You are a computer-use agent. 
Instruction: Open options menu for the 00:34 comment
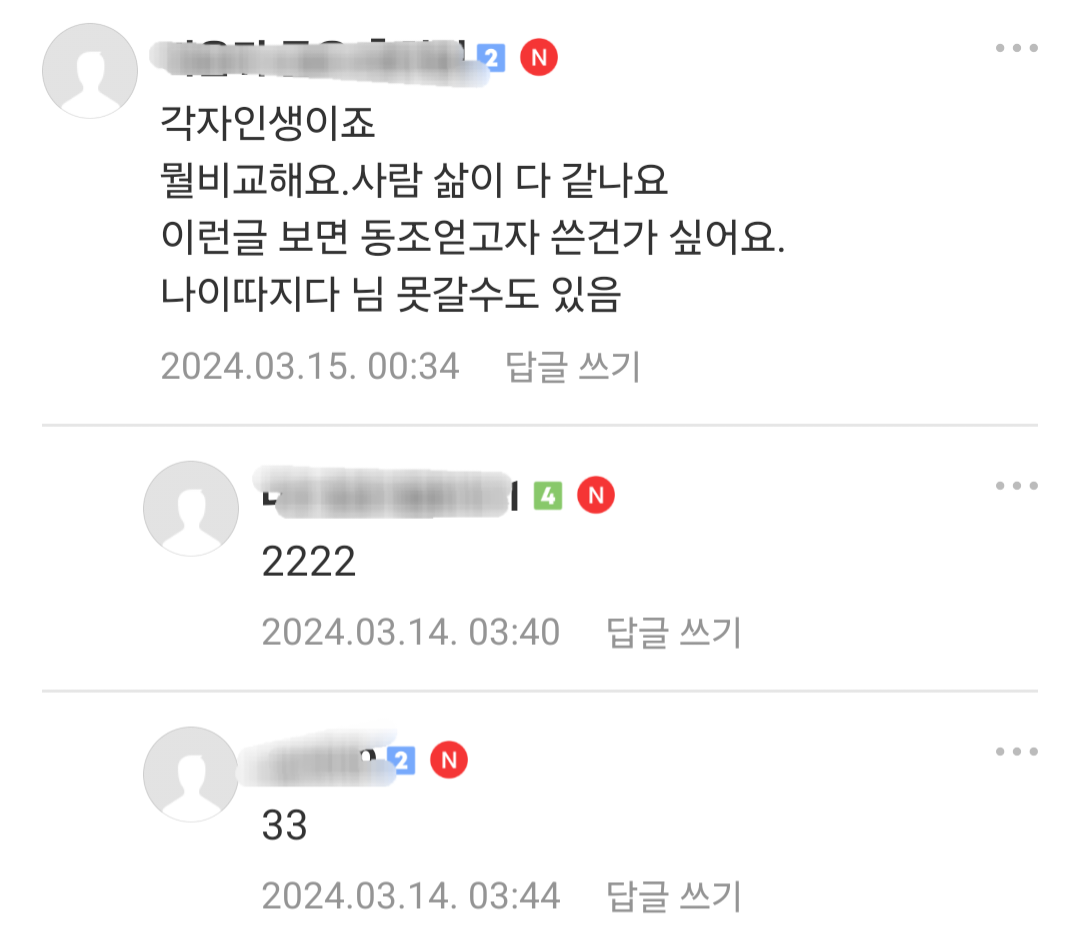(x=1016, y=48)
